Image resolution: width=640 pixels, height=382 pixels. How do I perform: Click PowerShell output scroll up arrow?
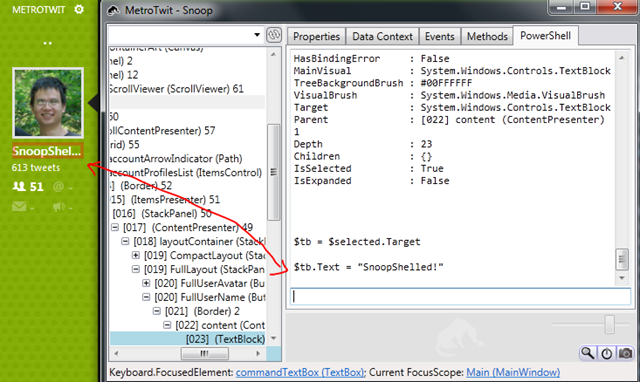(622, 58)
